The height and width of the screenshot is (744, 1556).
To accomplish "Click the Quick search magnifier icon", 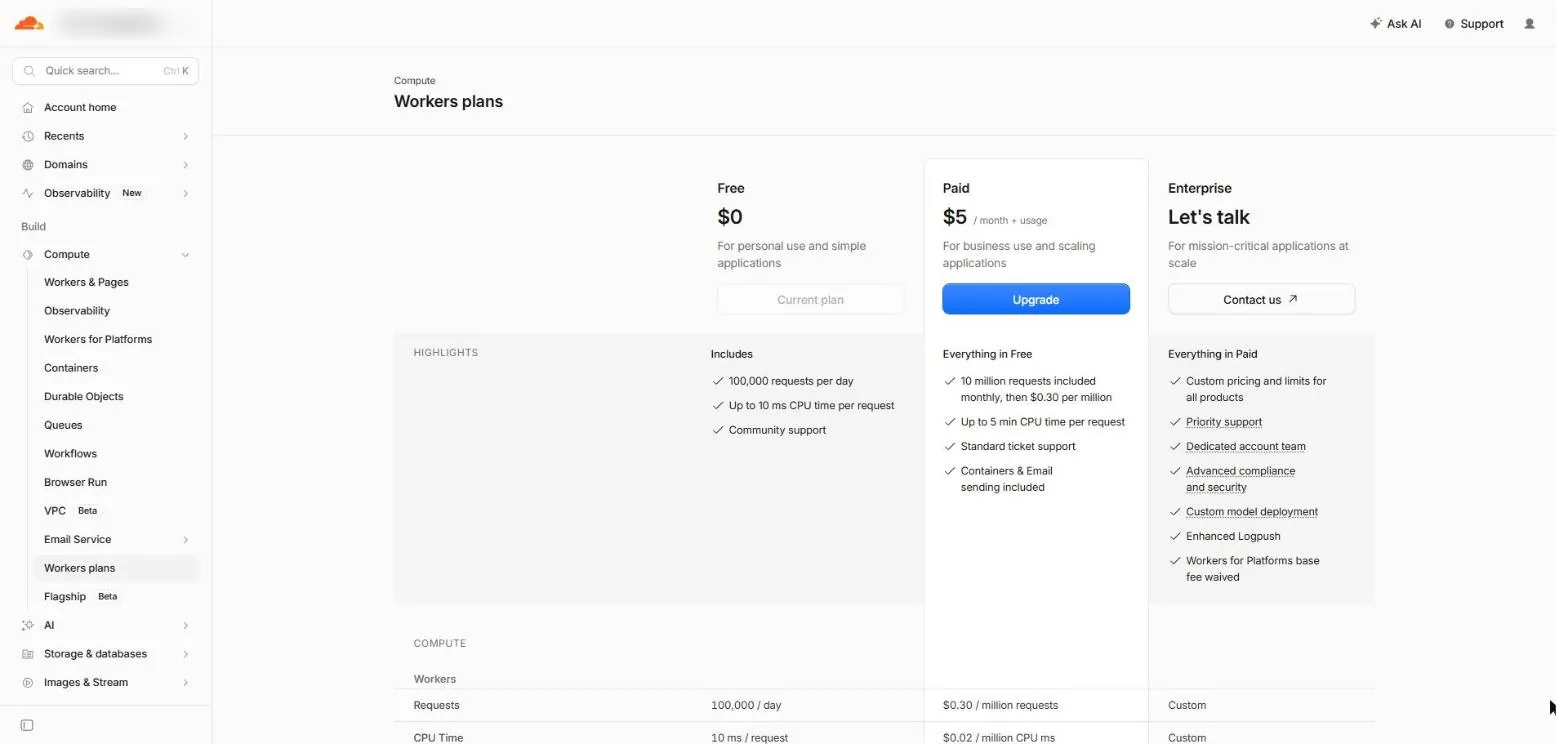I will coord(29,71).
